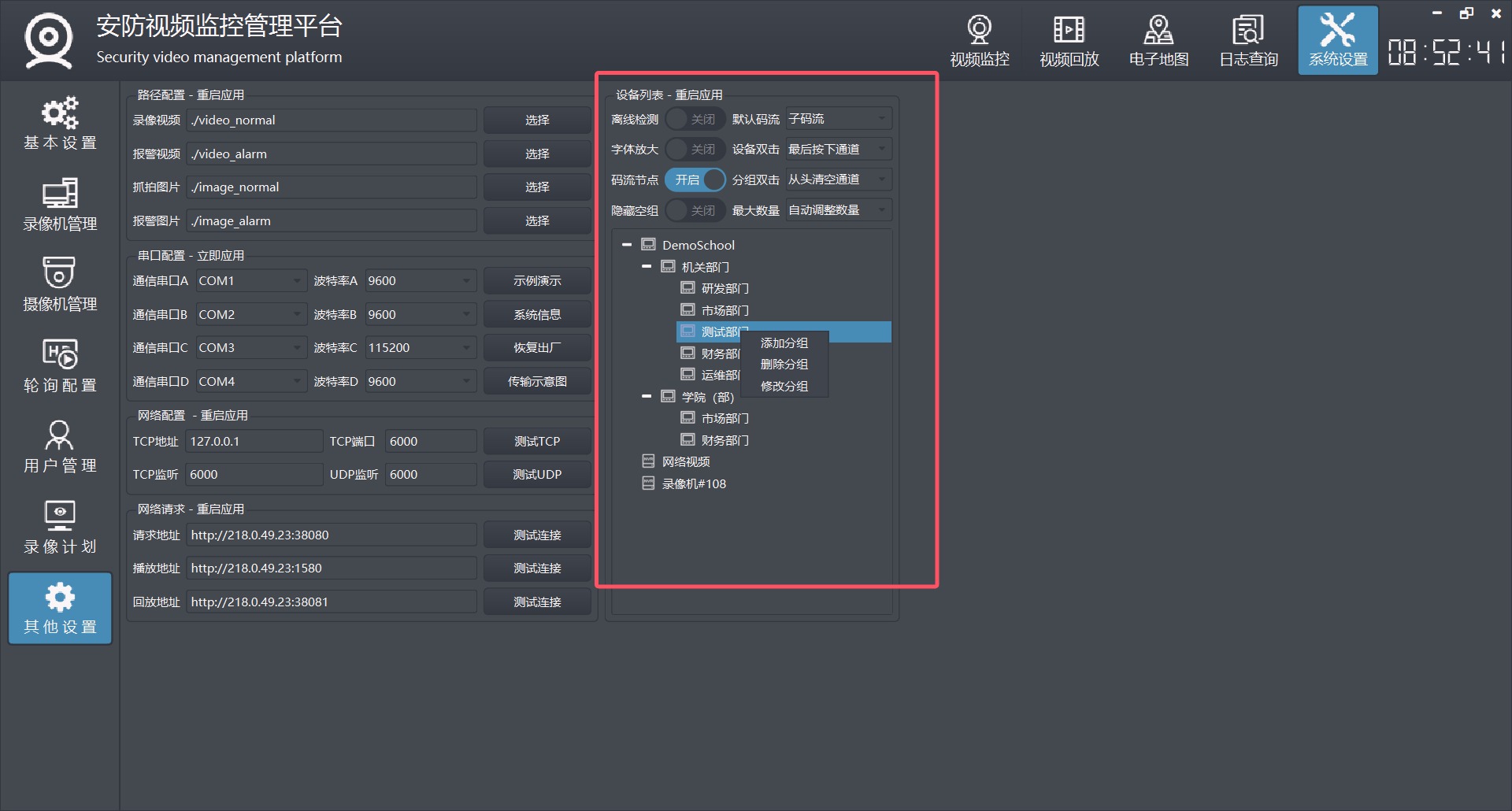Choose 删除分组 from the context menu

click(x=784, y=364)
